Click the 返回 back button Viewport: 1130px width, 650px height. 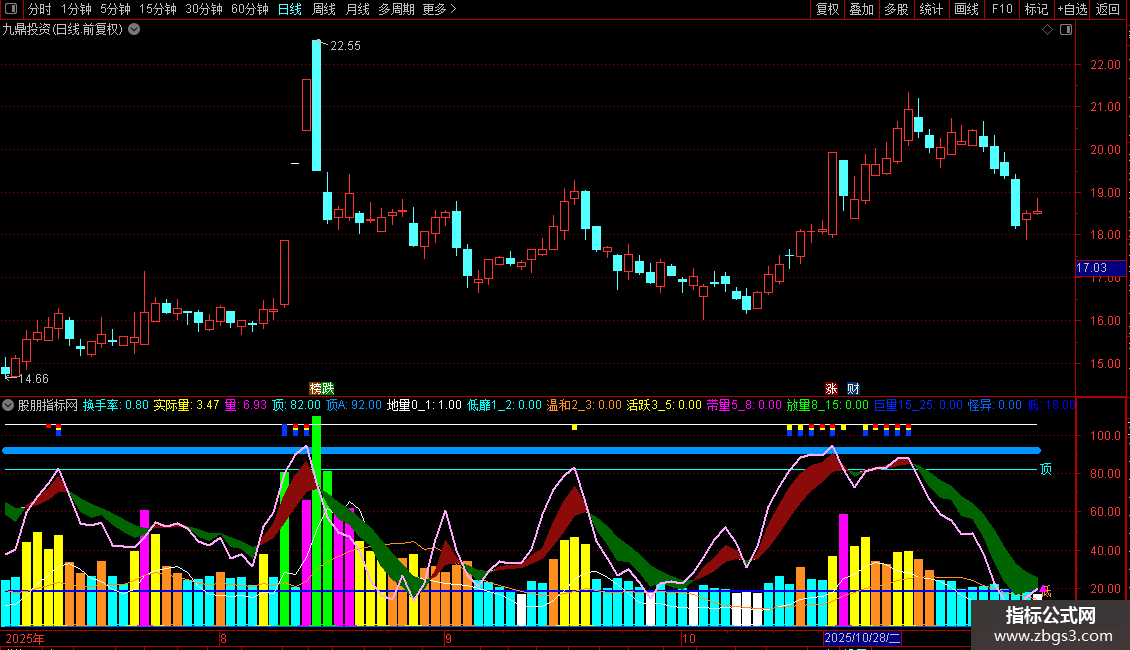click(1108, 9)
